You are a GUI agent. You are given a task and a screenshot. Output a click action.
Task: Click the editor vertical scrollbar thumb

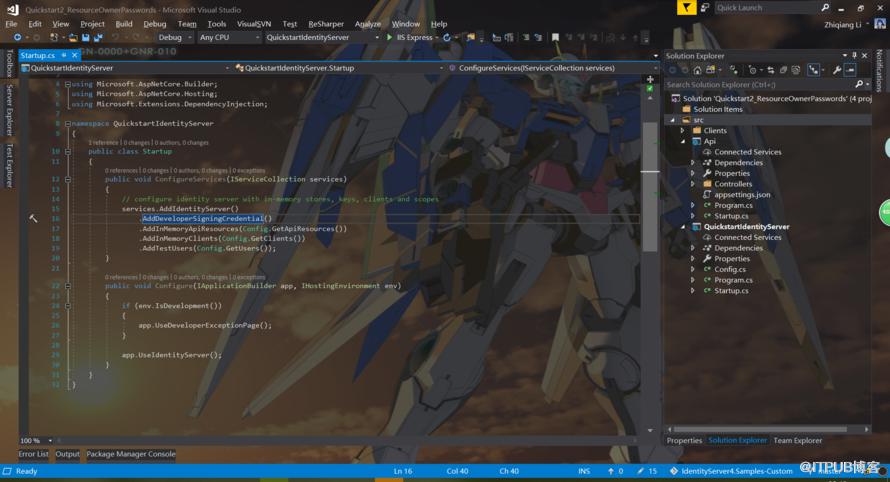[x=650, y=187]
